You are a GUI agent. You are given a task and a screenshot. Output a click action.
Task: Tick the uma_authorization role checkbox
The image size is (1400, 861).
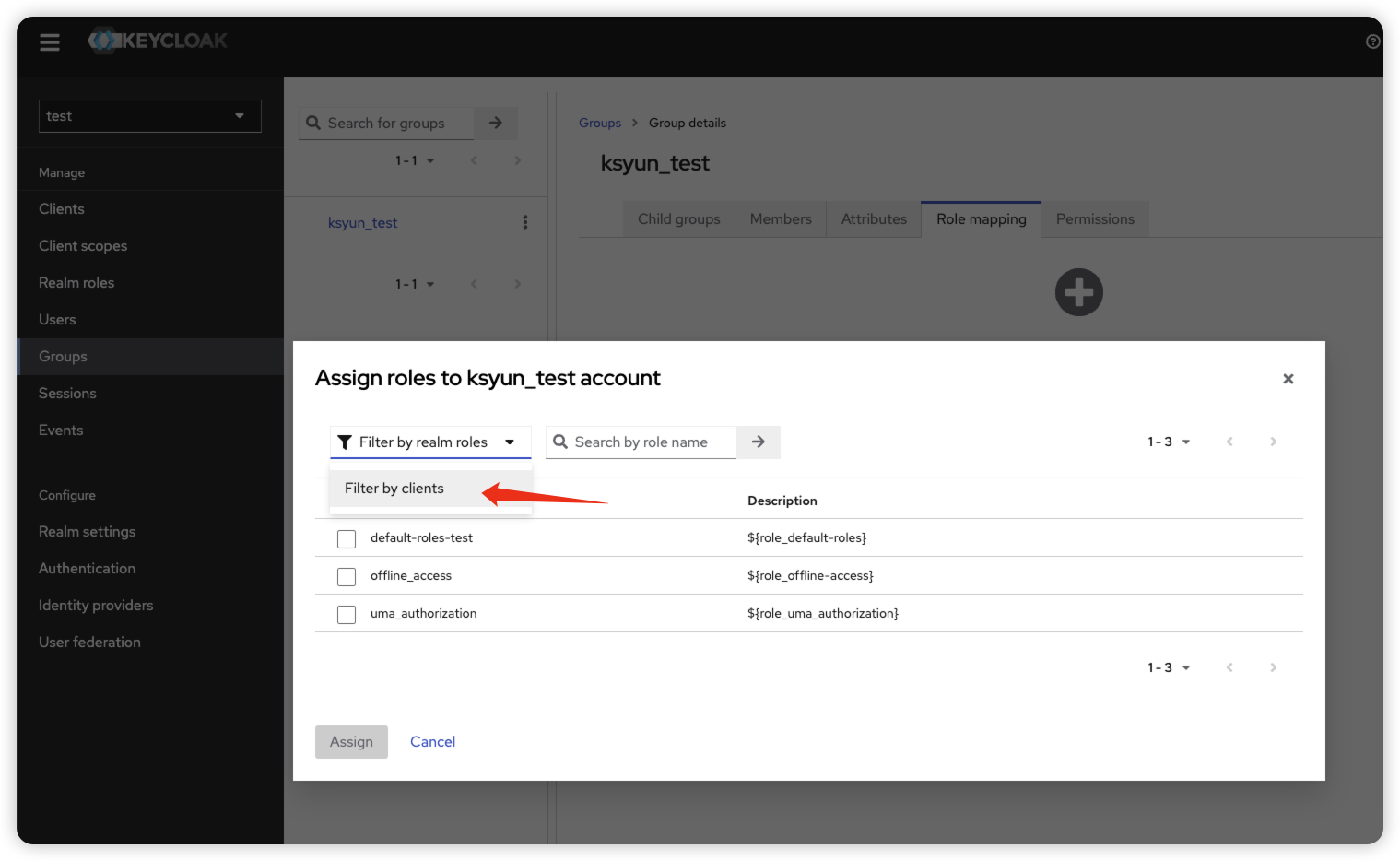[347, 614]
